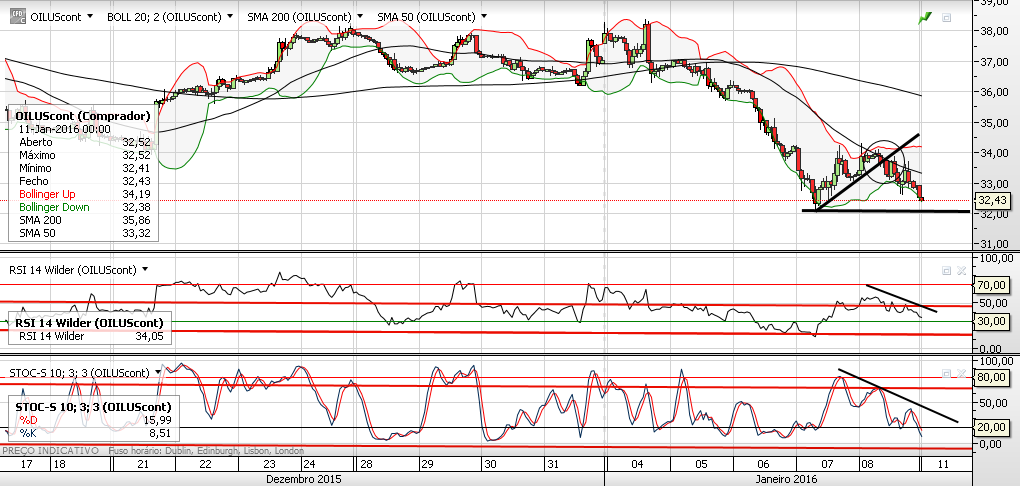Viewport: 1020px width, 486px height.
Task: Click the 20,00 stochastic level label
Action: (x=991, y=427)
